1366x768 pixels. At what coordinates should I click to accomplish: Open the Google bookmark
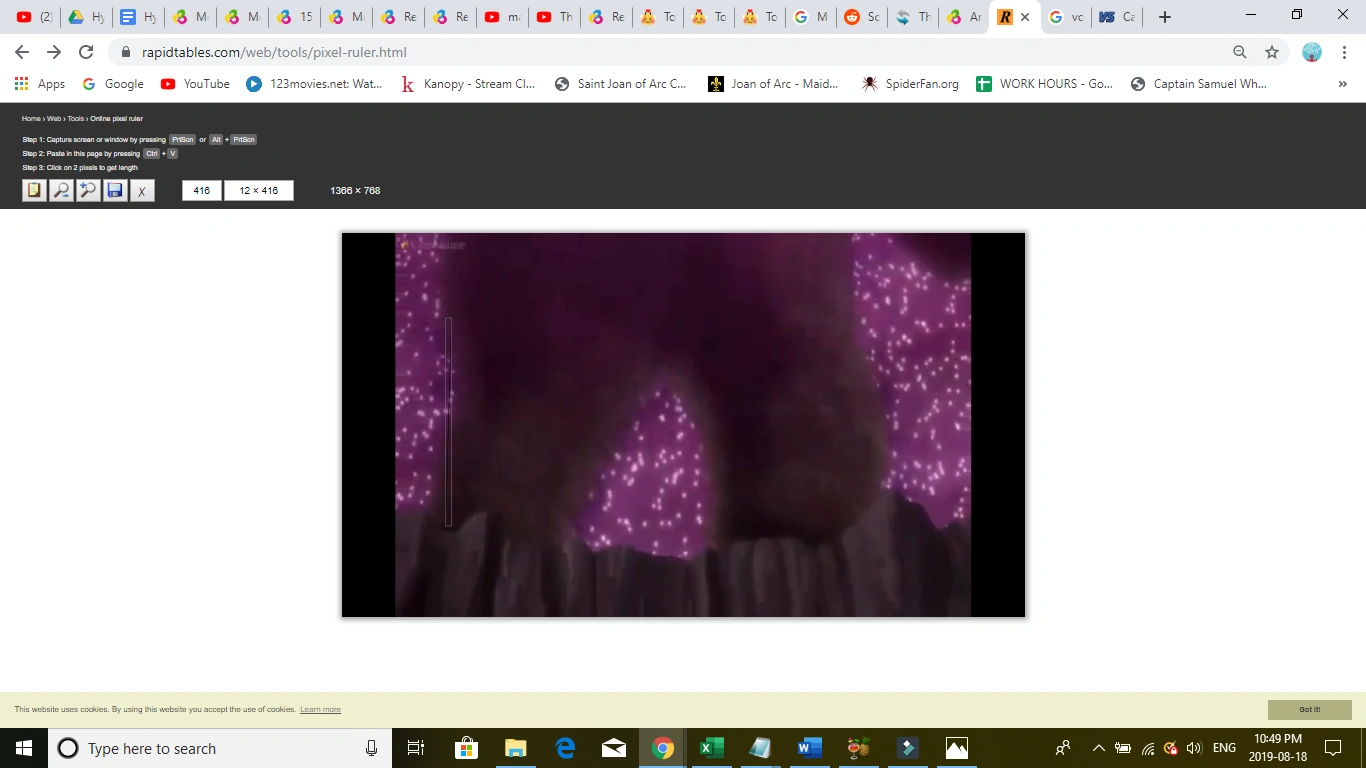[113, 84]
